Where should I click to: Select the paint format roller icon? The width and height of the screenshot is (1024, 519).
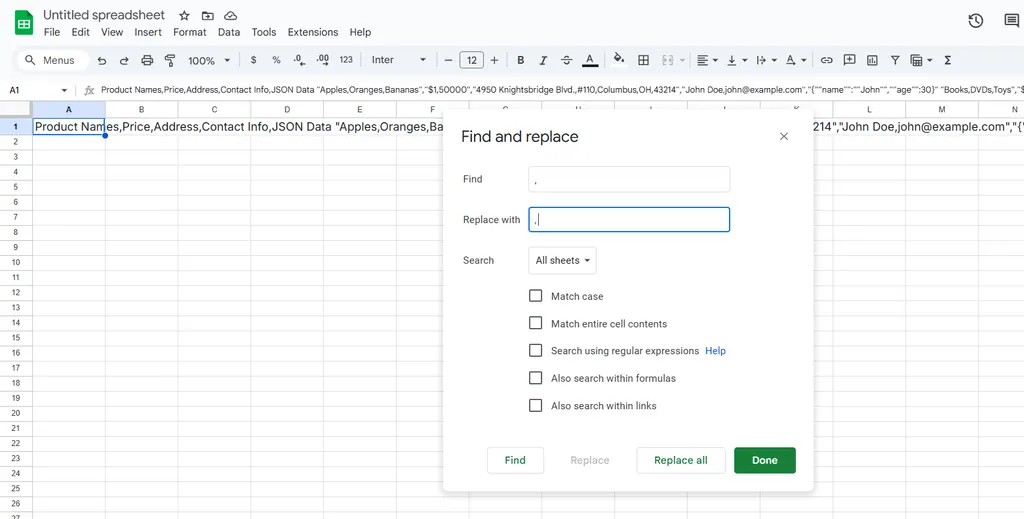coord(170,60)
